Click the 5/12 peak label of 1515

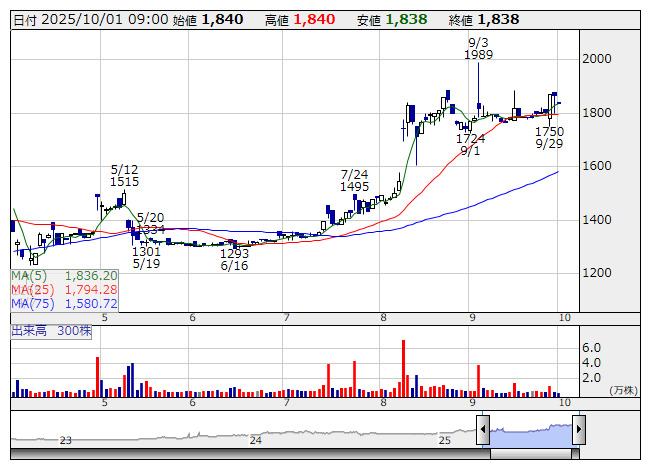(x=125, y=175)
